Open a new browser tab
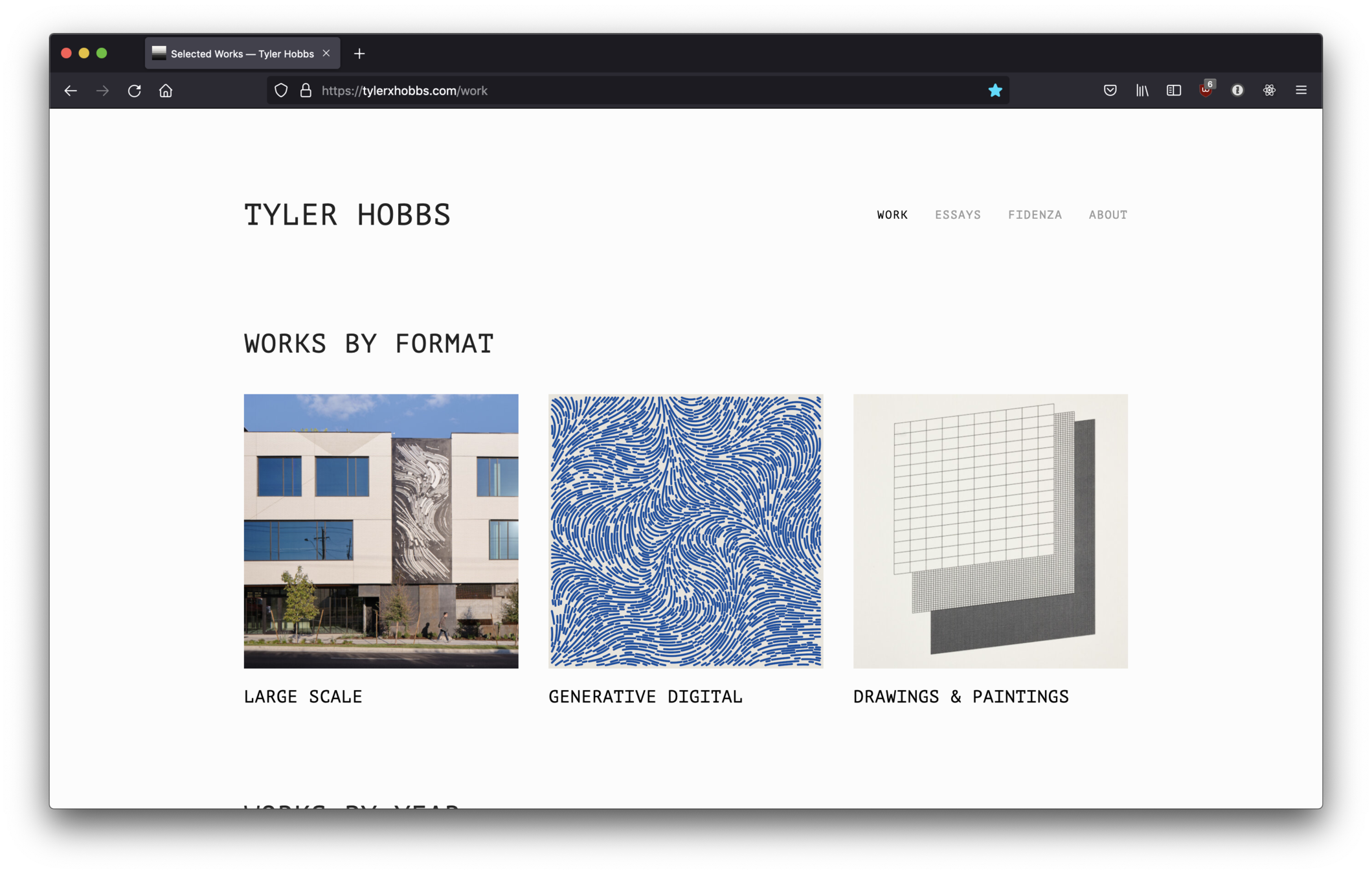This screenshot has height=874, width=1372. 359,54
